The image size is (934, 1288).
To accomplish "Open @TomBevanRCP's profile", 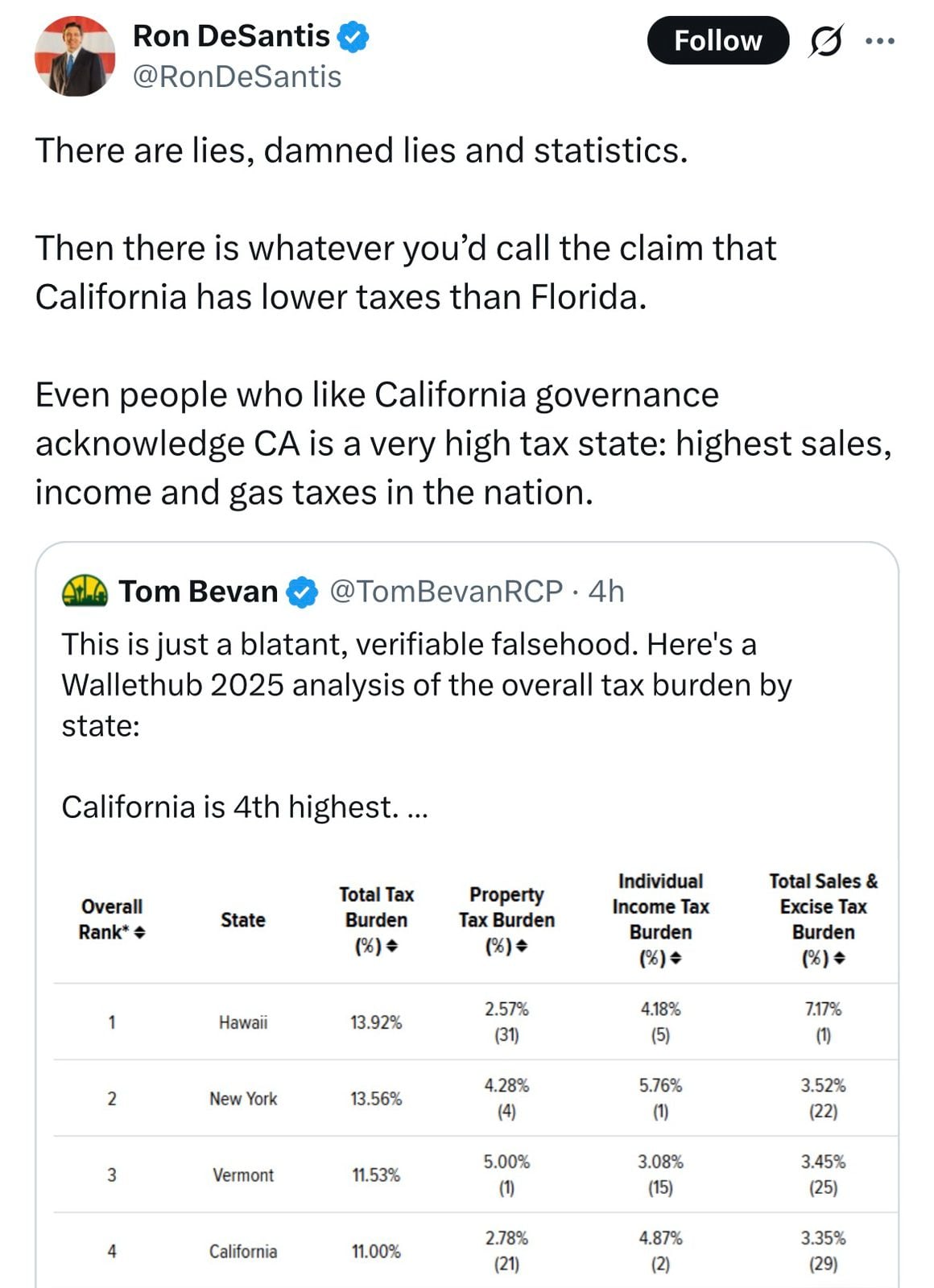I will 445,592.
